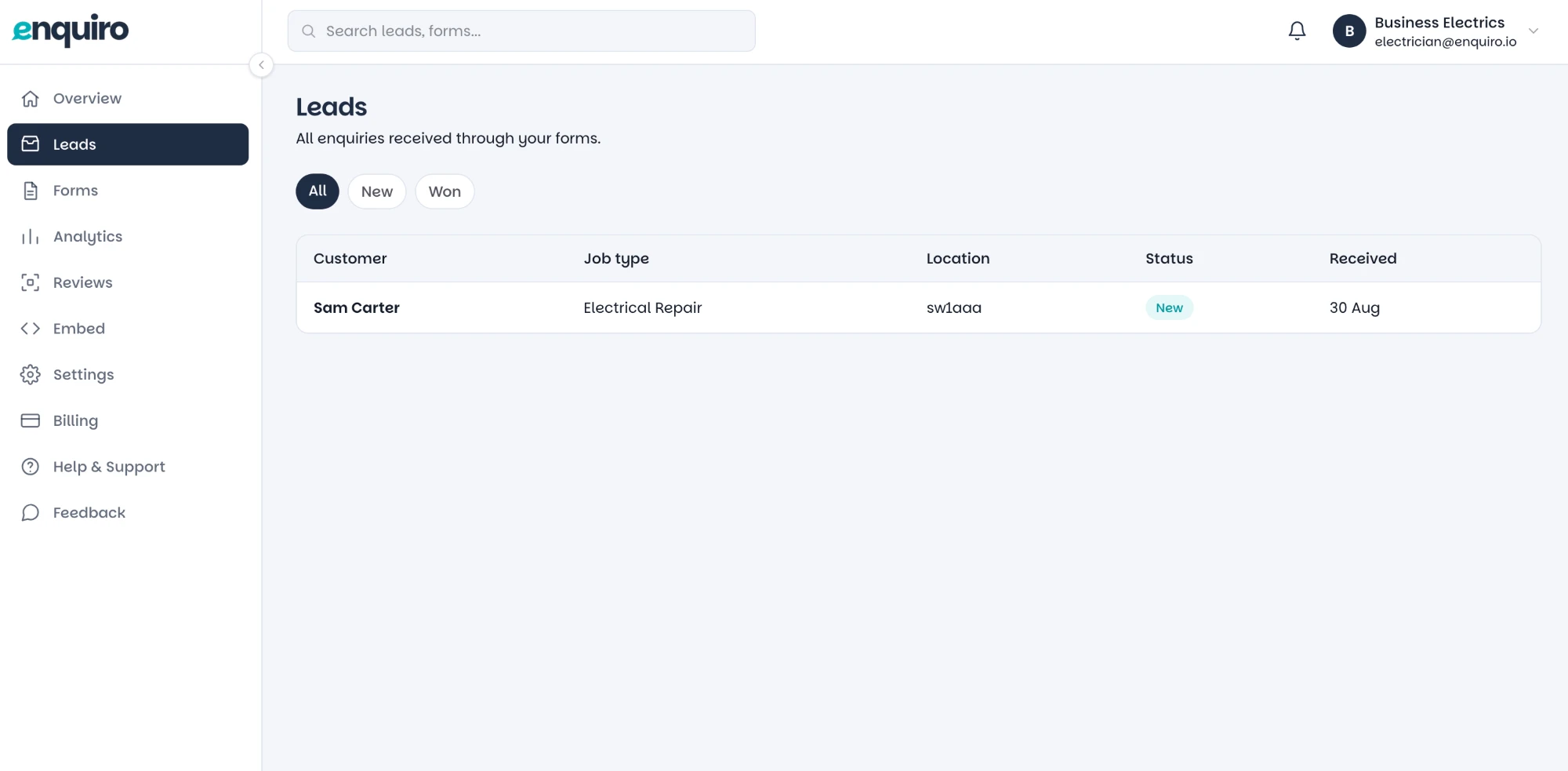
Task: Click the Overview home icon
Action: click(x=31, y=98)
